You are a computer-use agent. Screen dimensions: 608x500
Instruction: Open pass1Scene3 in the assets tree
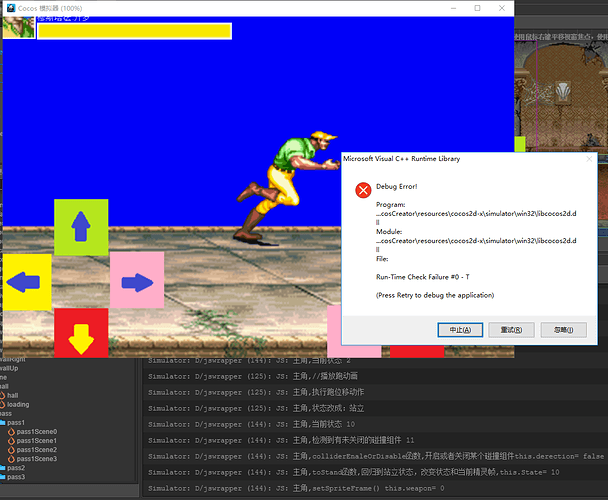(36, 458)
